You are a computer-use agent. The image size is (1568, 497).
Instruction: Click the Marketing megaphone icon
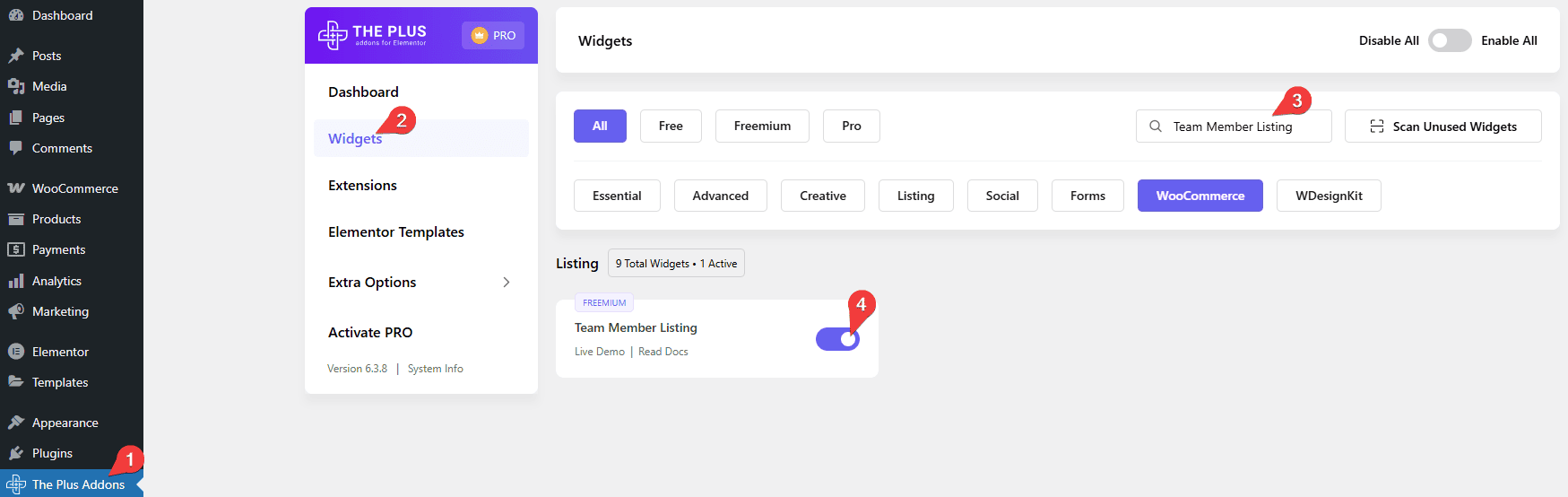click(16, 311)
